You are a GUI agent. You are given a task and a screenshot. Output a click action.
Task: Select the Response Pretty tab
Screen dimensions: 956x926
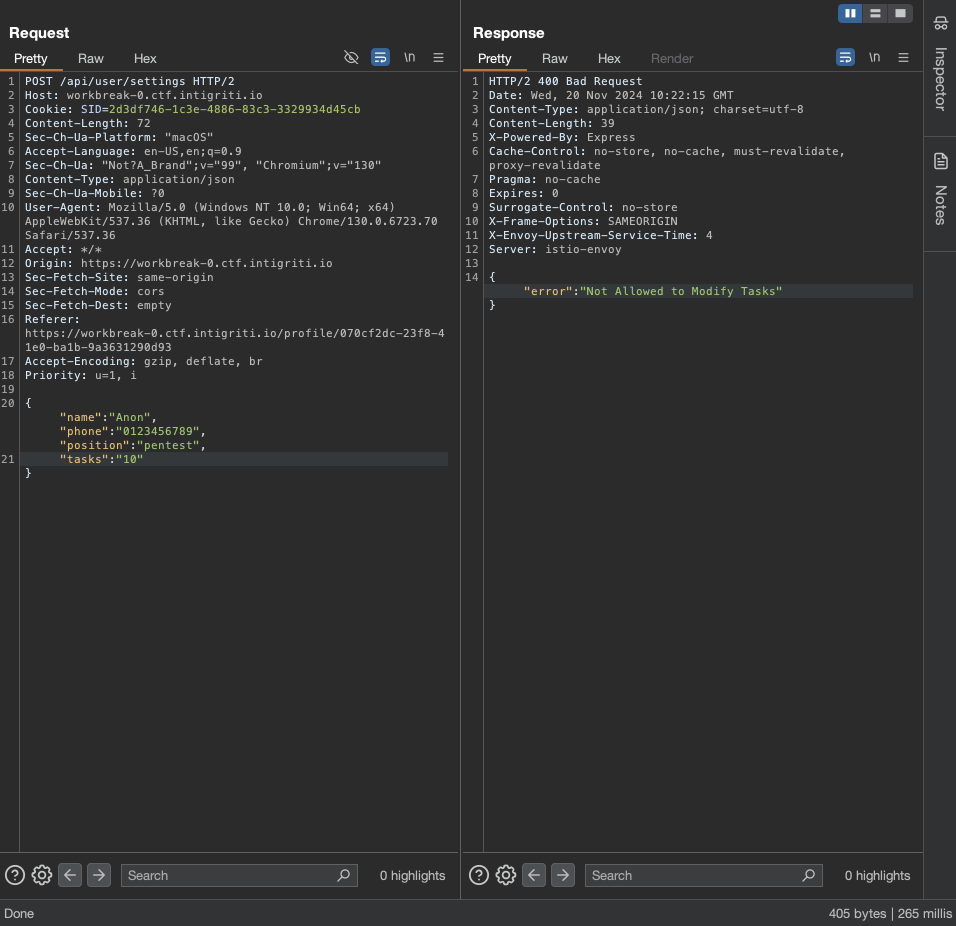pyautogui.click(x=494, y=59)
